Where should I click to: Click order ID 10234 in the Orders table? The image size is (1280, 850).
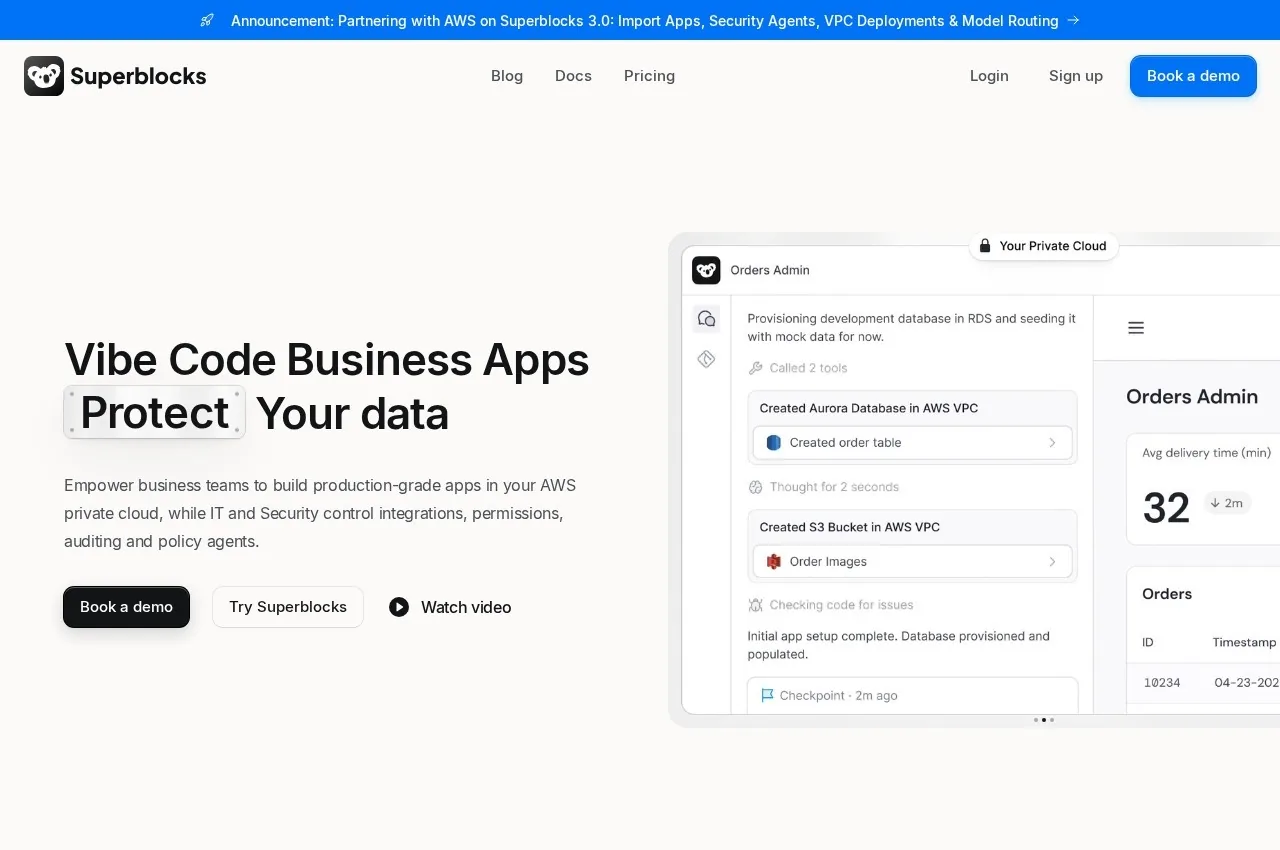(1162, 683)
